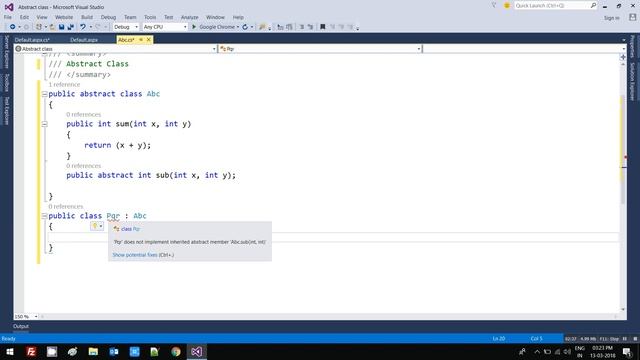Click the 'Col 5' status bar entry

click(x=536, y=338)
